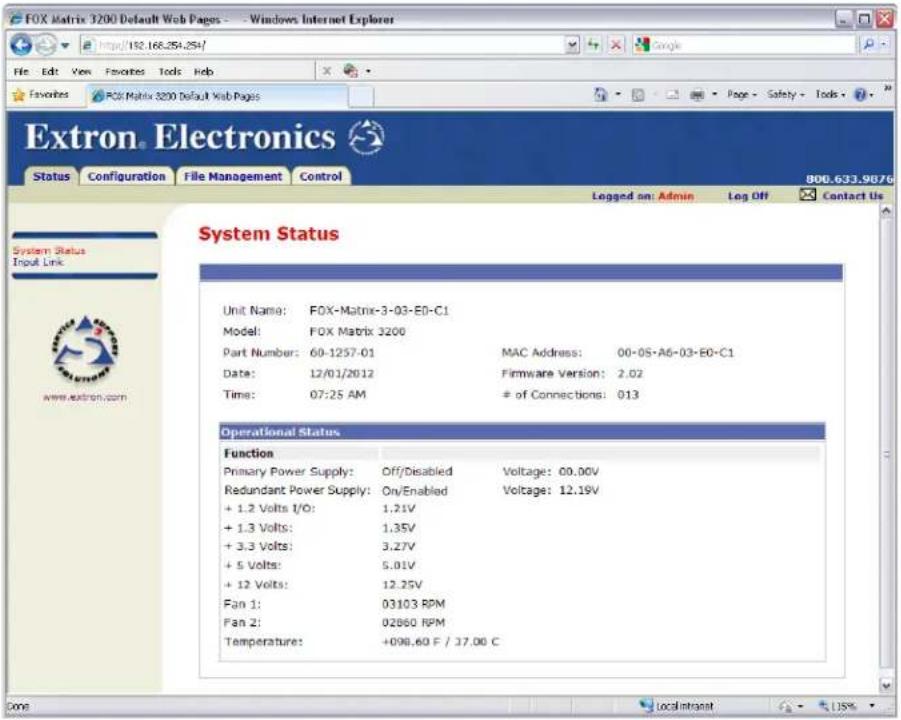This screenshot has width=901, height=720.
Task: Click the red Stop loading icon
Action: pyautogui.click(x=616, y=45)
